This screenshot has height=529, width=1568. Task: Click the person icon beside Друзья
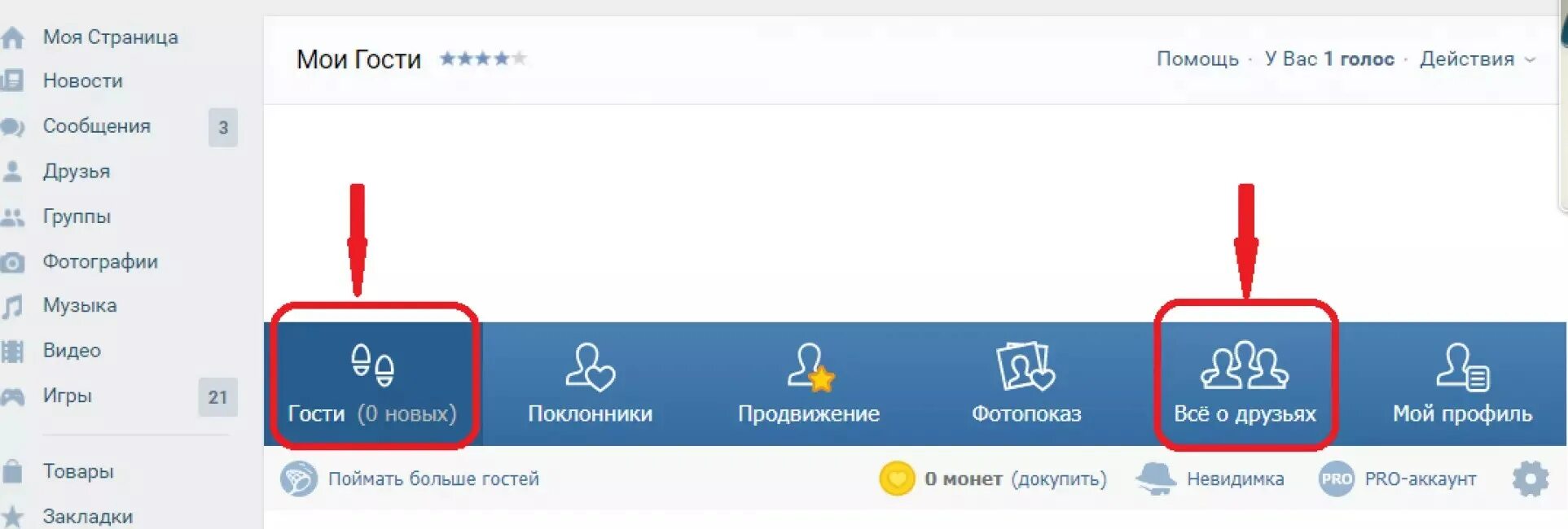[x=11, y=171]
